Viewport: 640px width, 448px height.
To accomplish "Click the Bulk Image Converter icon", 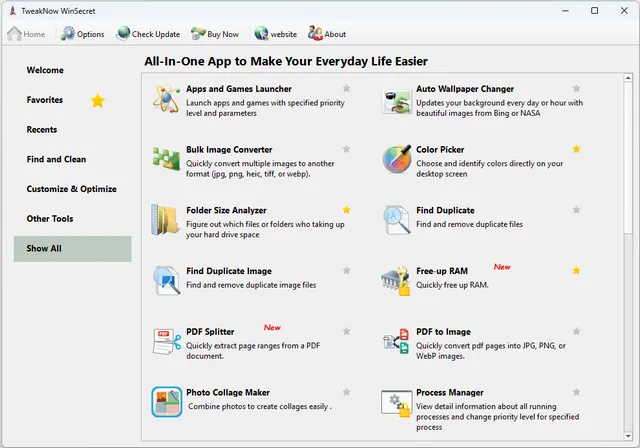I will pos(166,159).
